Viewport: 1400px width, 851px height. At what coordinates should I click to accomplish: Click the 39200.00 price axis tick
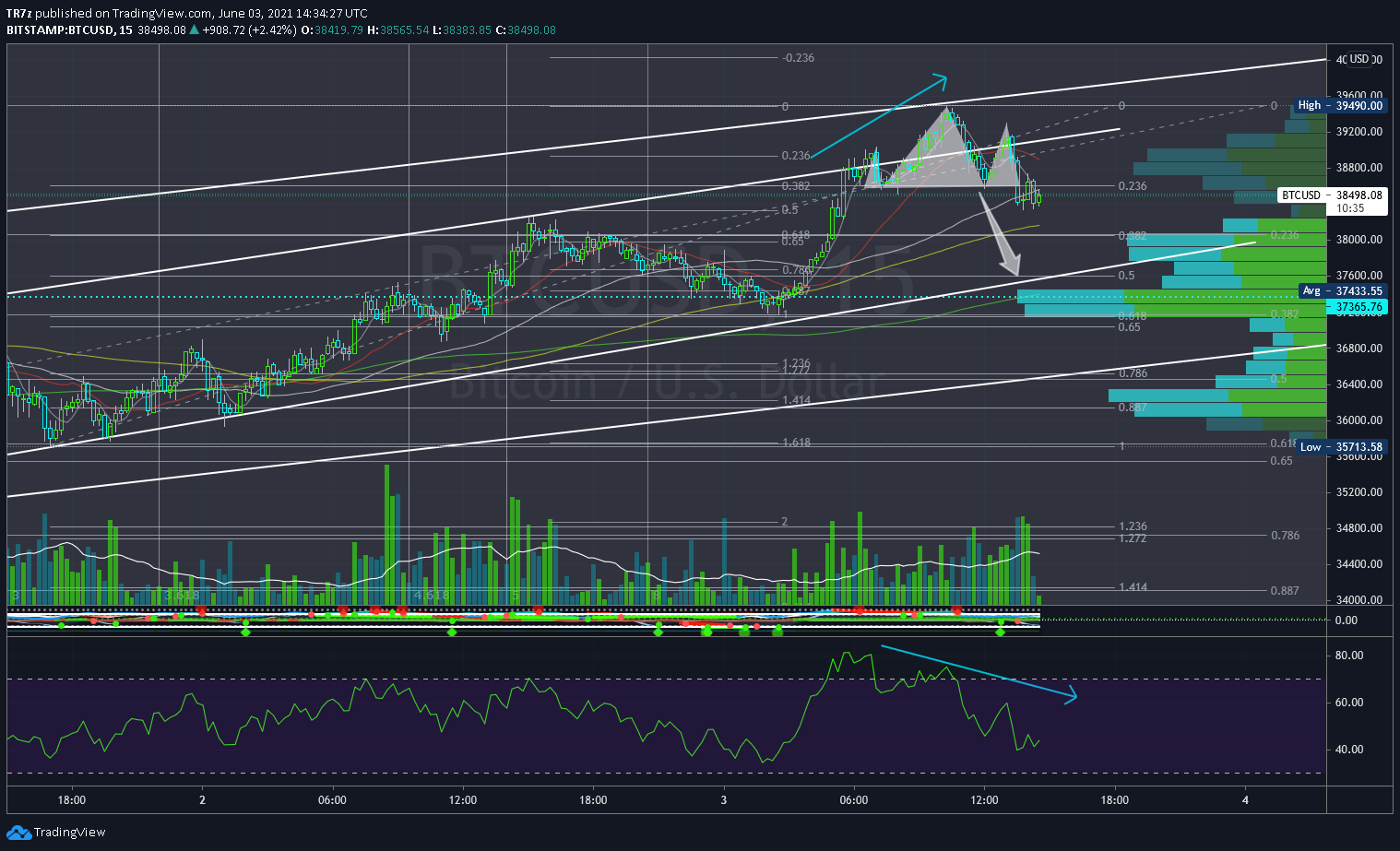coord(1359,132)
